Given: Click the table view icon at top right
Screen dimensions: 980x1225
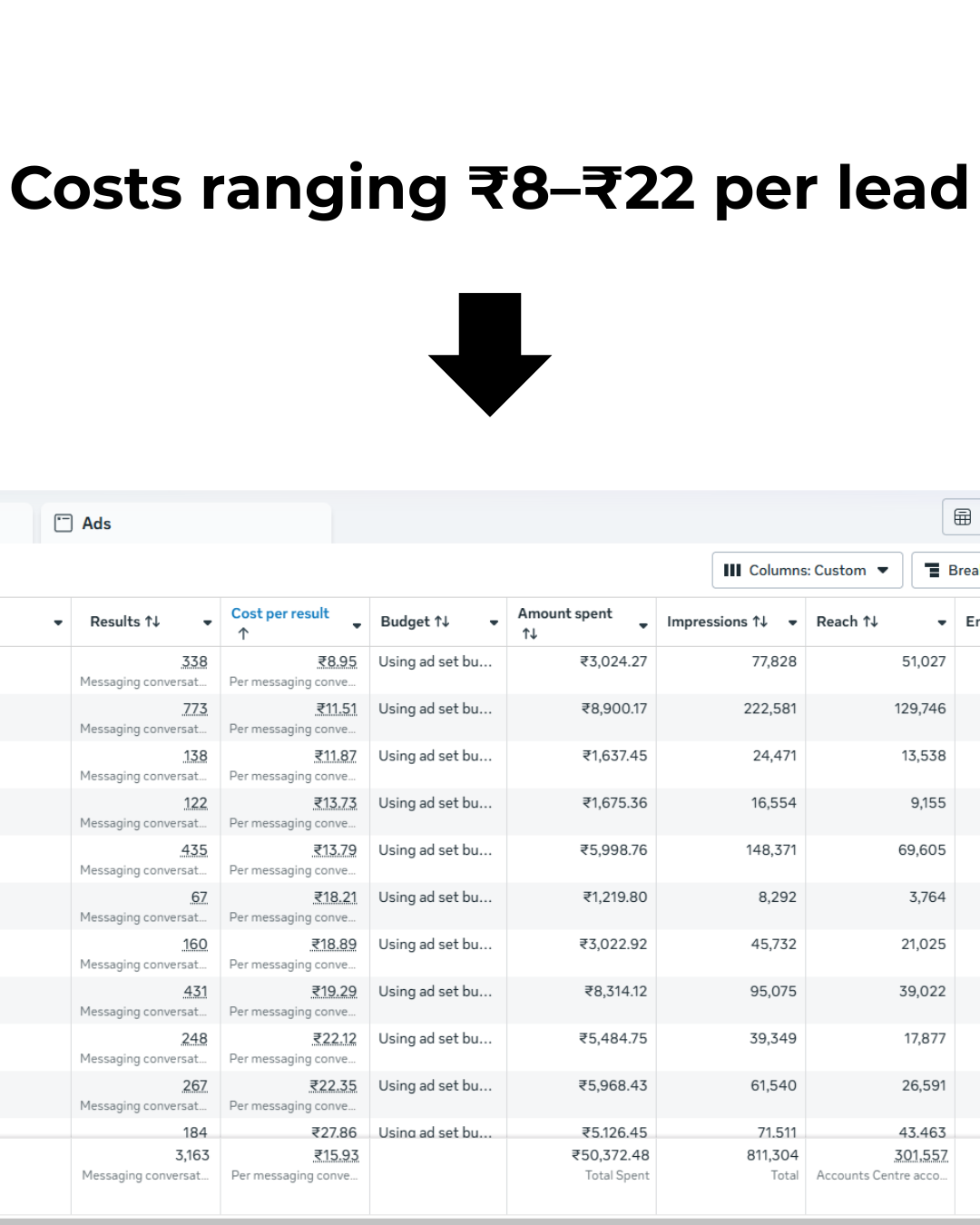Looking at the screenshot, I should [x=962, y=517].
